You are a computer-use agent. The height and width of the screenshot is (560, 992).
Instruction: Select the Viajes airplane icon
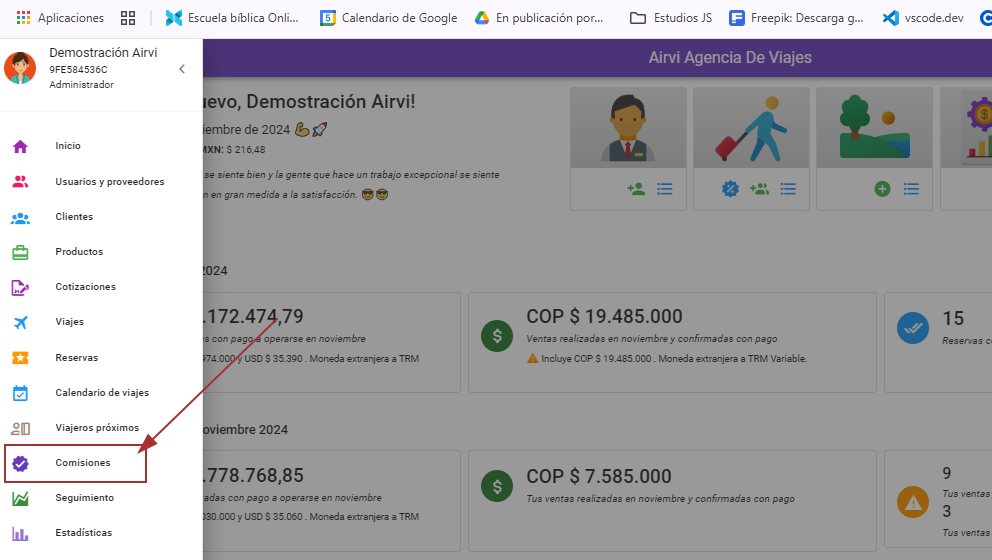click(x=20, y=322)
